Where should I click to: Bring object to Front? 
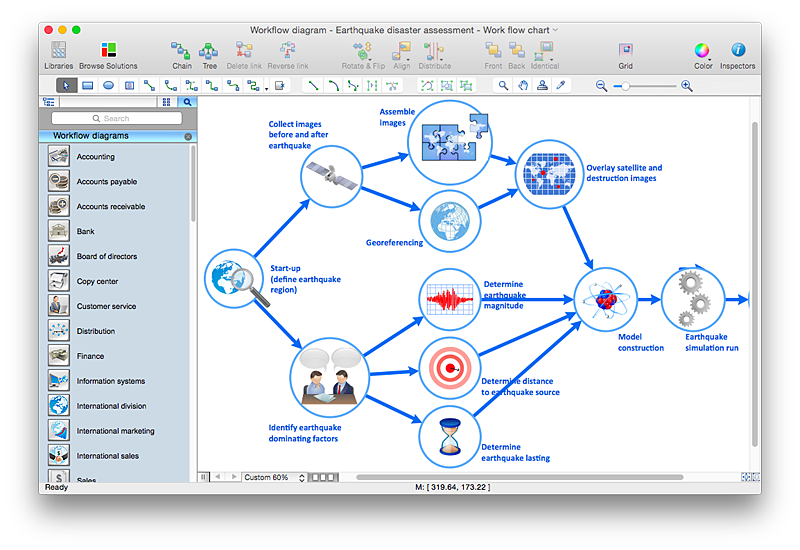493,56
